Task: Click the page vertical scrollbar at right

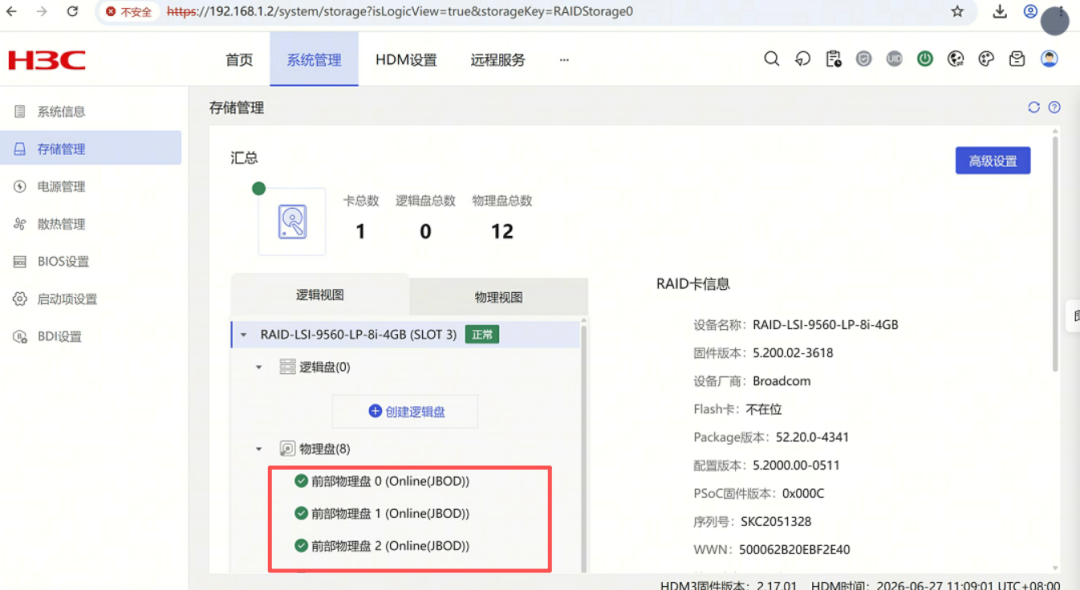Action: 1055,255
